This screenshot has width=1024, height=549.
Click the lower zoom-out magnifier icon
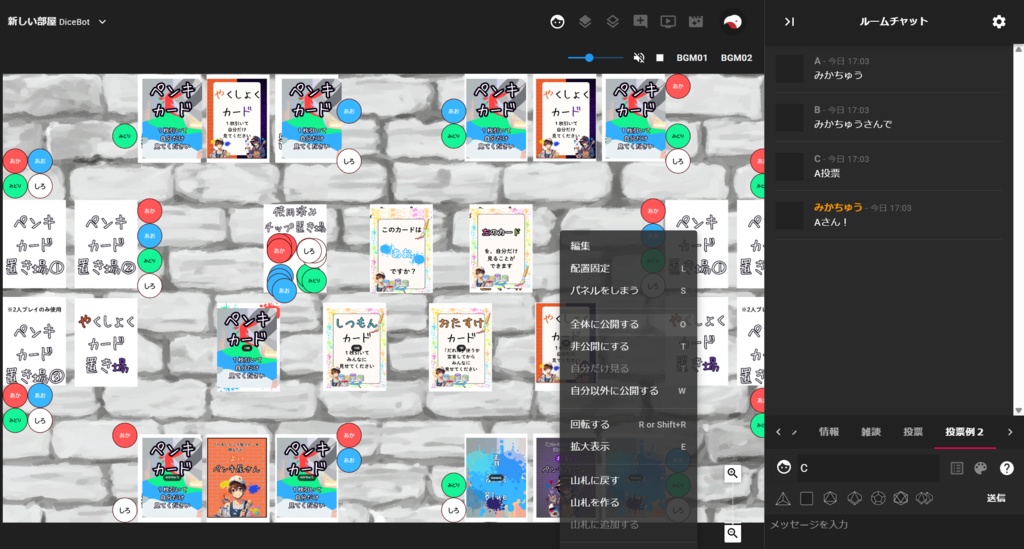click(733, 533)
